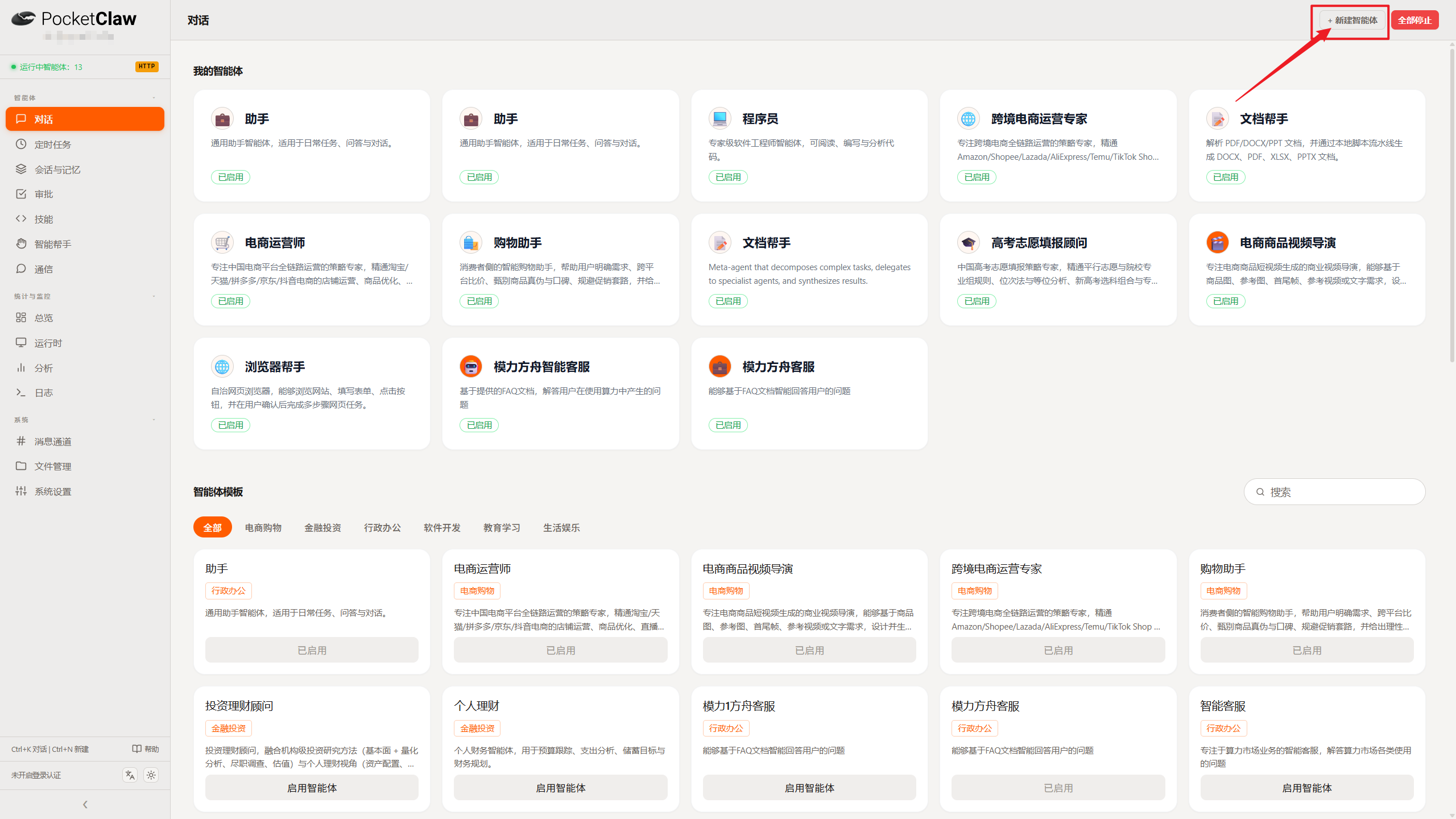Viewport: 1456px width, 819px height.
Task: Click 已启用 badge on 浏览器帮手 card
Action: tap(230, 425)
